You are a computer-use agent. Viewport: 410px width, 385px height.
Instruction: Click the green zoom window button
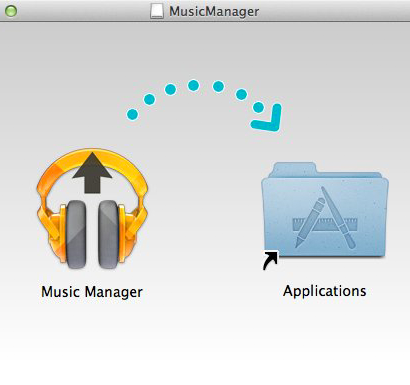point(11,11)
